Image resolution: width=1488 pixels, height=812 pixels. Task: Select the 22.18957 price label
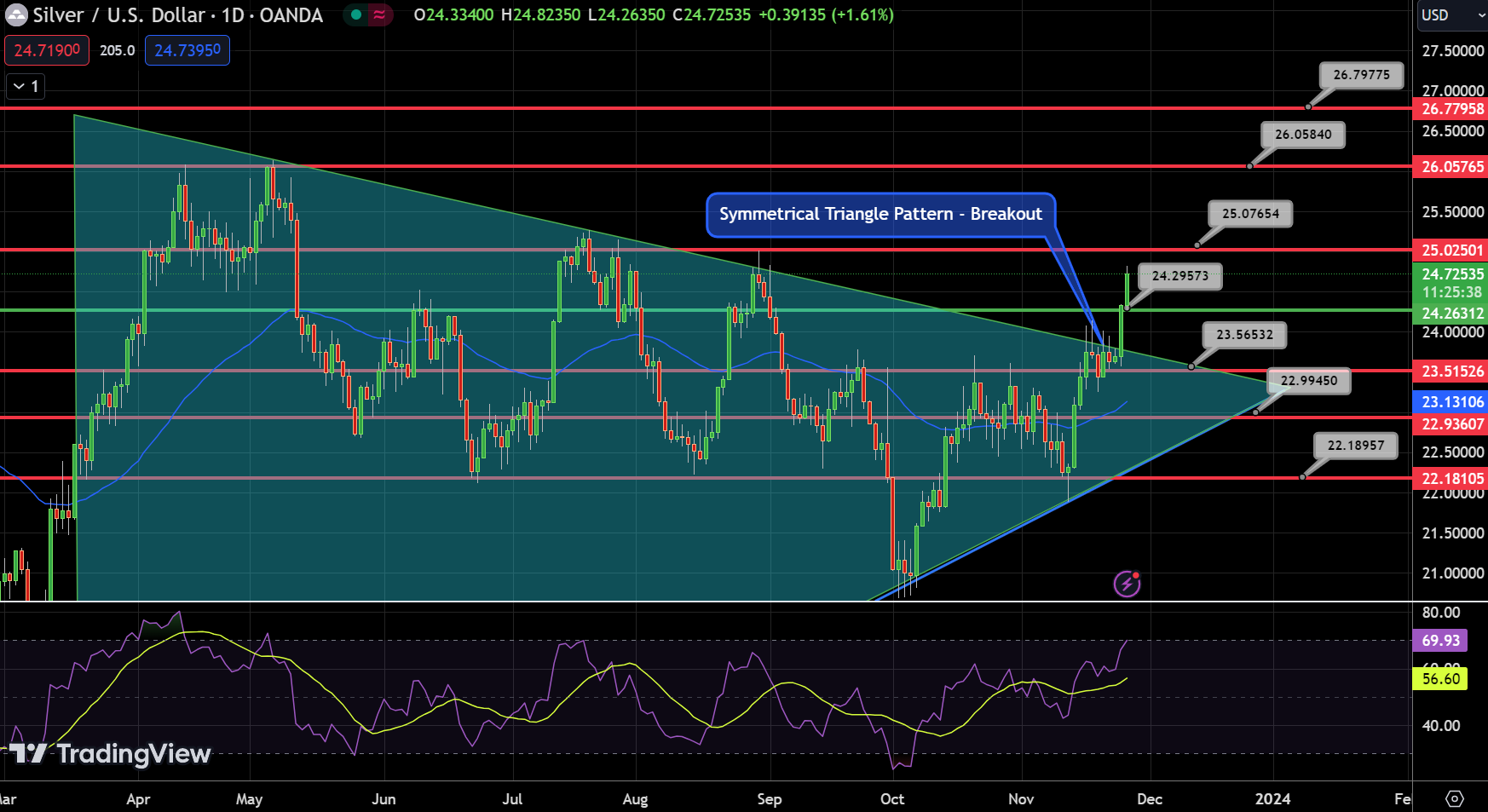pos(1356,446)
